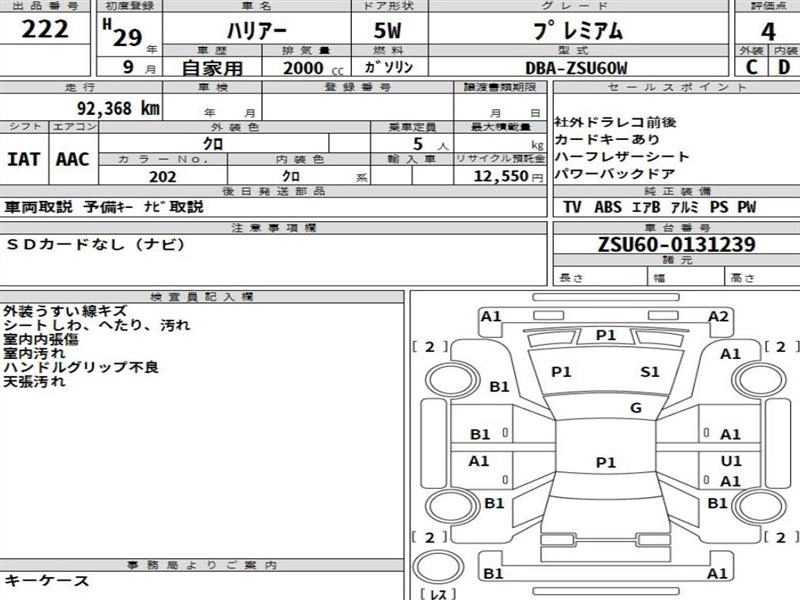Click the grade value プレミアム
This screenshot has width=800, height=600.
point(578,30)
